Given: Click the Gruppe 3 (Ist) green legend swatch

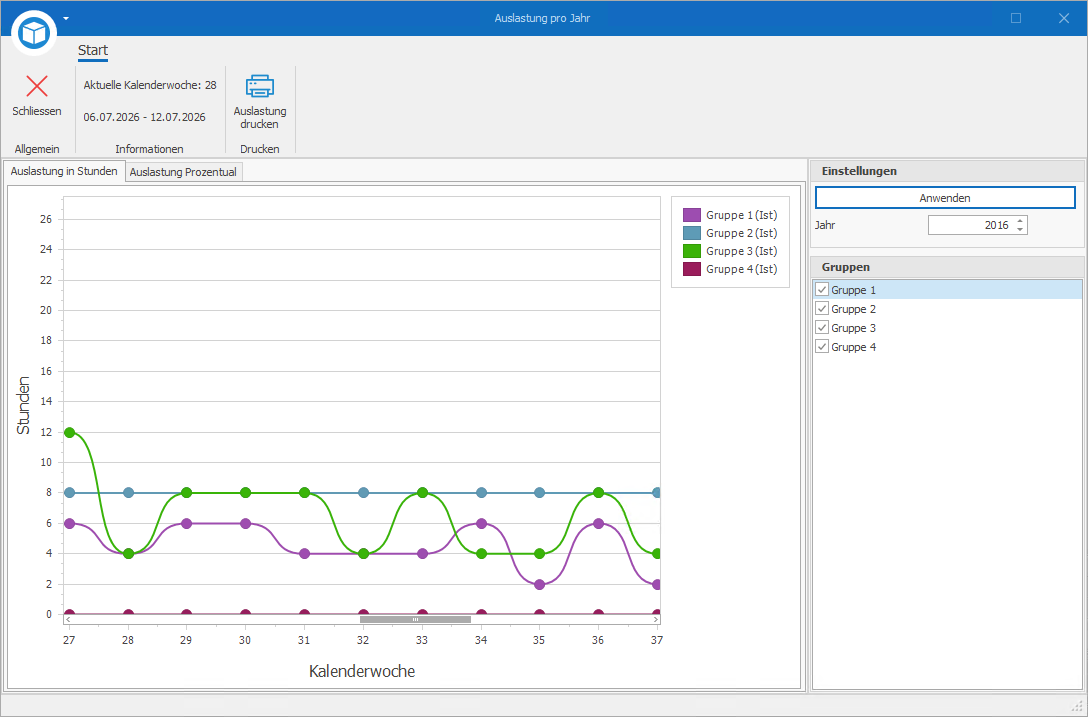Looking at the screenshot, I should (692, 251).
